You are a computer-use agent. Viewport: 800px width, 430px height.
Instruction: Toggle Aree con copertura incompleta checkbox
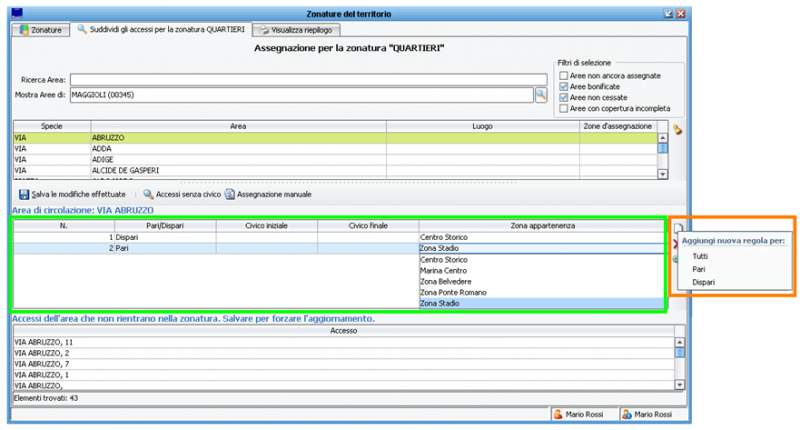565,108
